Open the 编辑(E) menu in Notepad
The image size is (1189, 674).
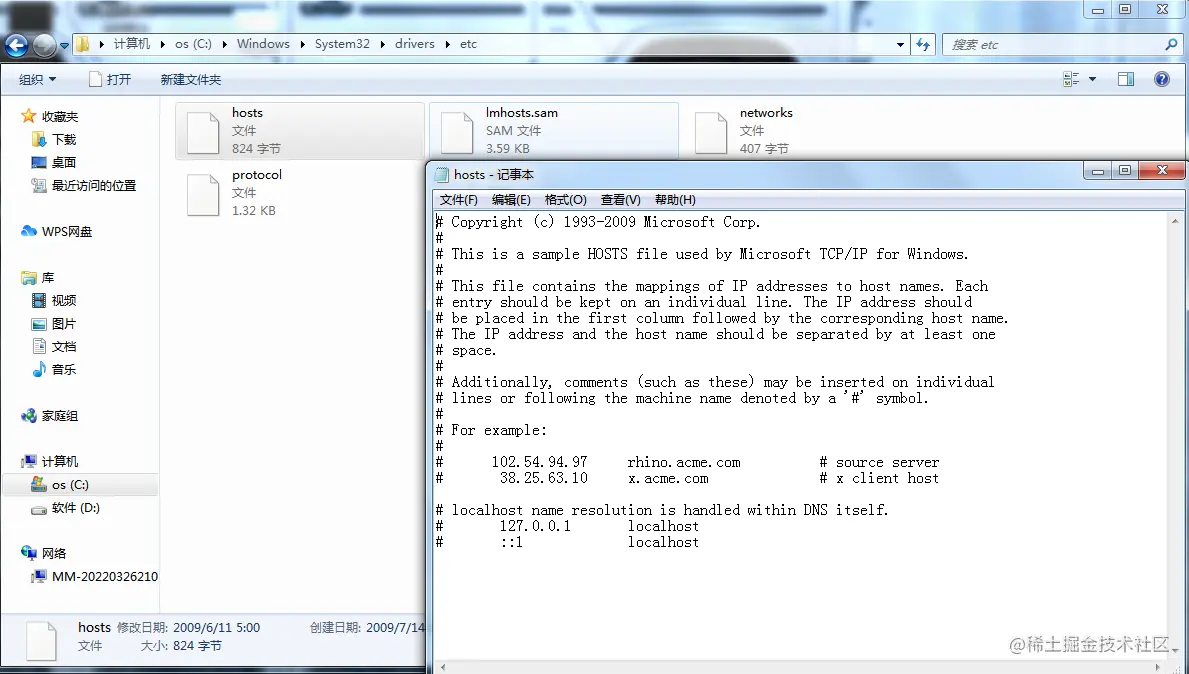511,200
